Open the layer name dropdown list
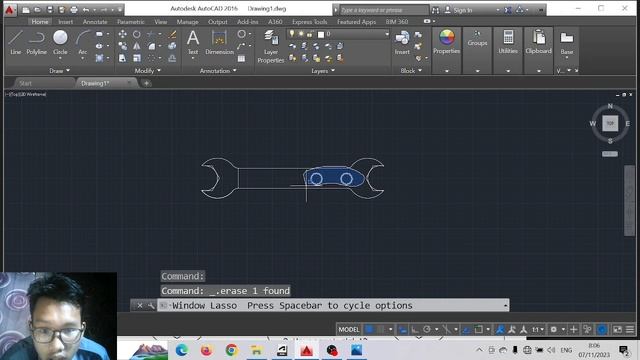The image size is (640, 360). pos(387,34)
